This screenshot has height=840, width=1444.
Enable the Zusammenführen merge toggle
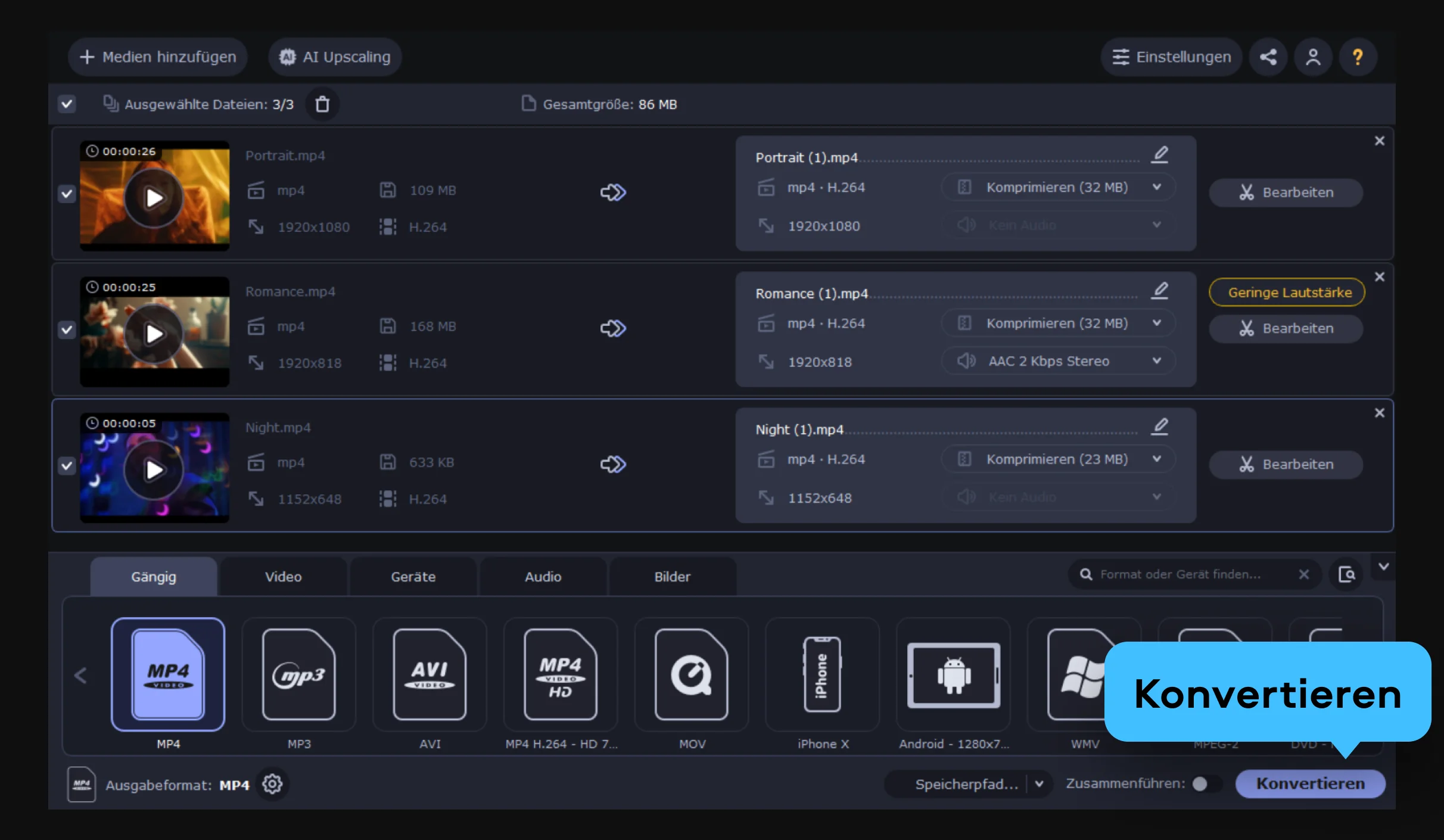point(1206,784)
